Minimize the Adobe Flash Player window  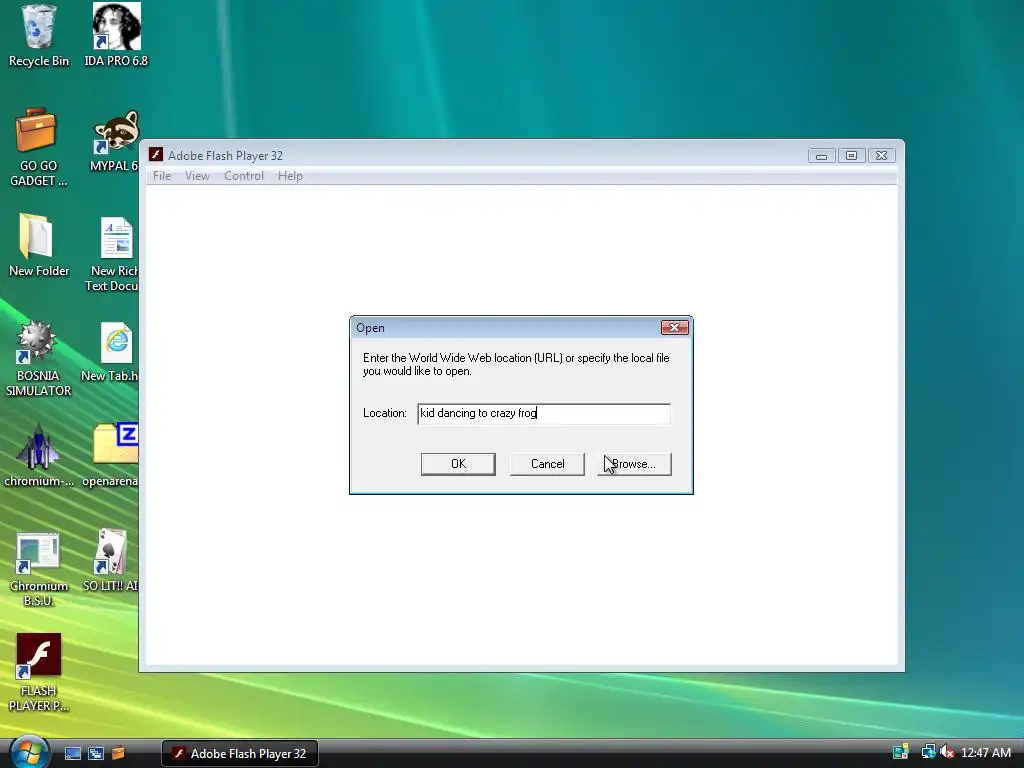822,155
